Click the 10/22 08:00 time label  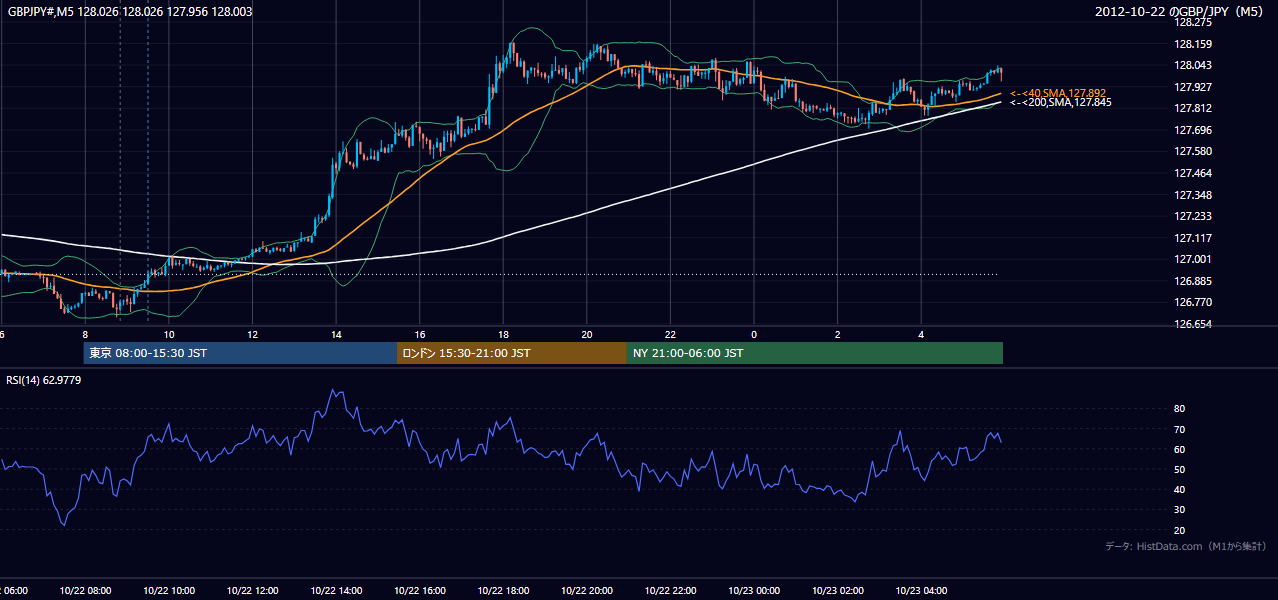86,591
